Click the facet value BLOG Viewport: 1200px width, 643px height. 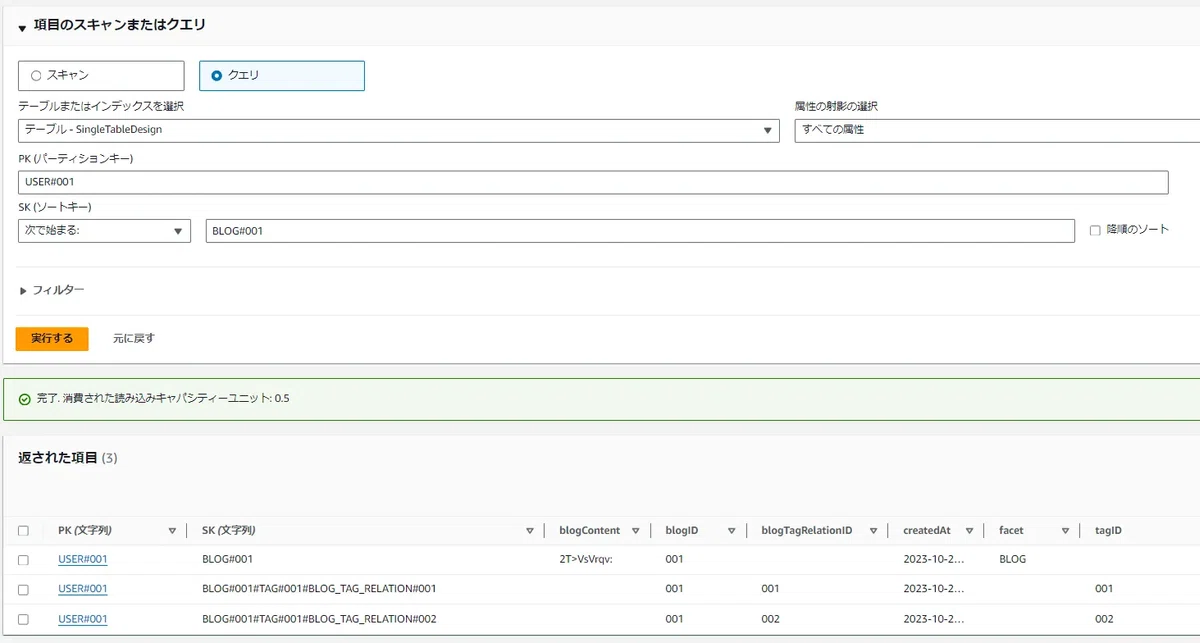pyautogui.click(x=1012, y=560)
